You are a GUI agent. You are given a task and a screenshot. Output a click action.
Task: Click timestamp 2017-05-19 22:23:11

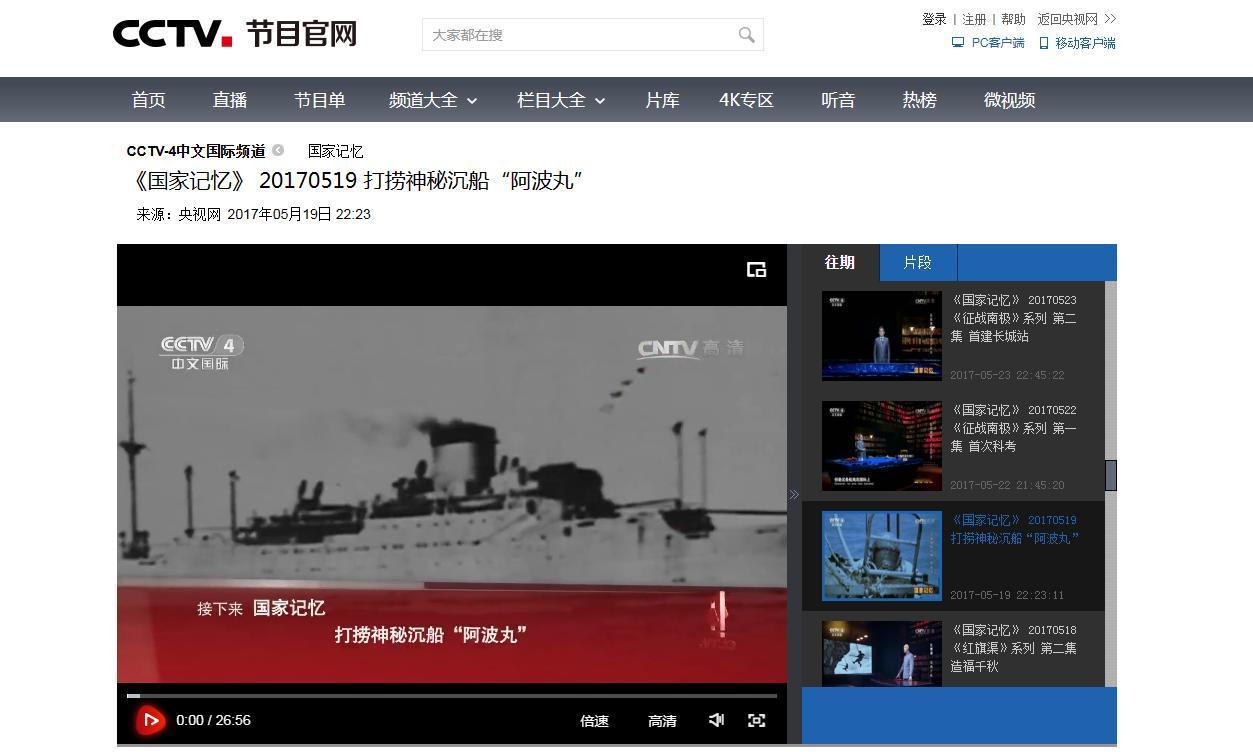(1007, 595)
